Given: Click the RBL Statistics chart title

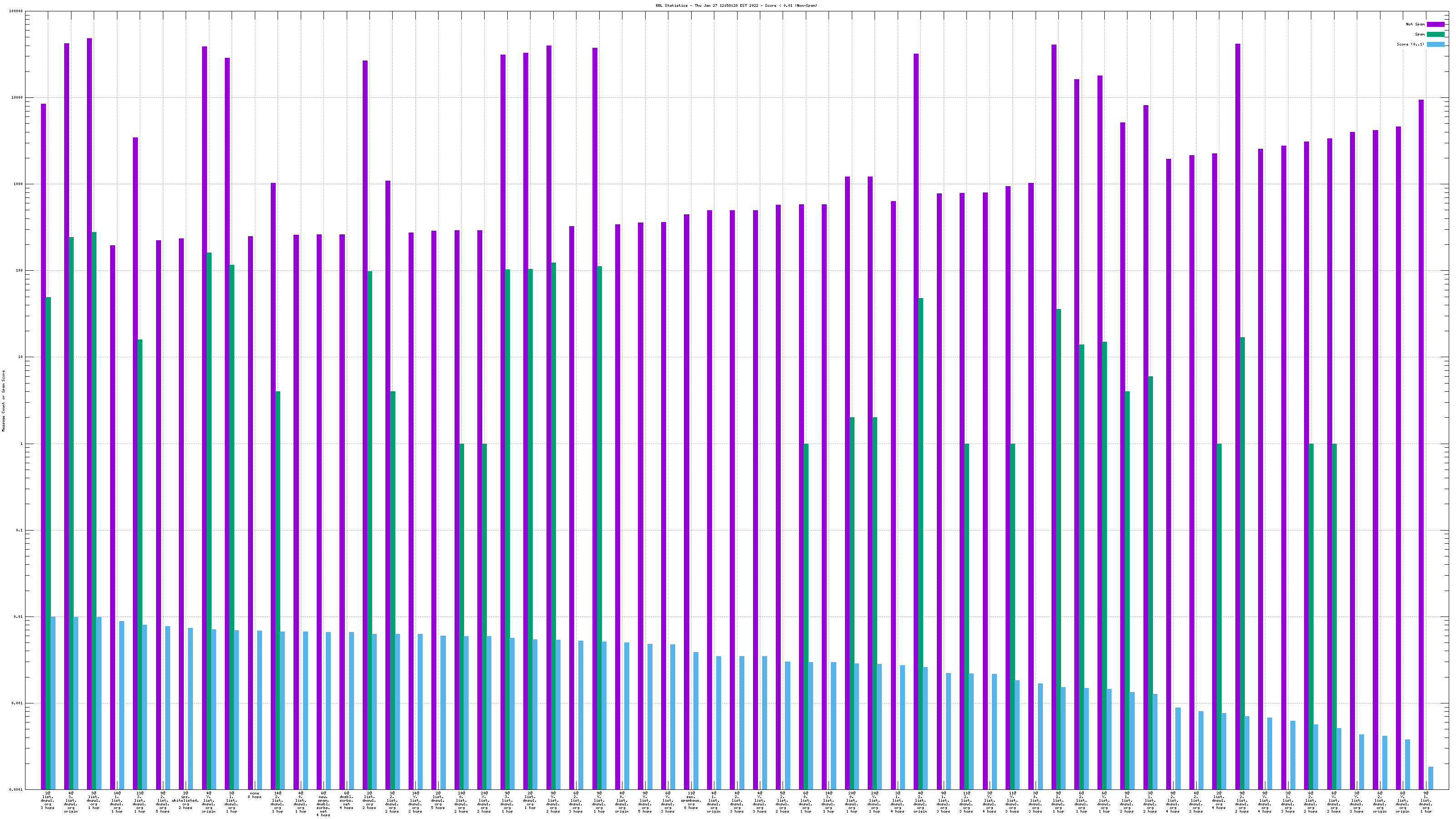Looking at the screenshot, I should [x=736, y=5].
